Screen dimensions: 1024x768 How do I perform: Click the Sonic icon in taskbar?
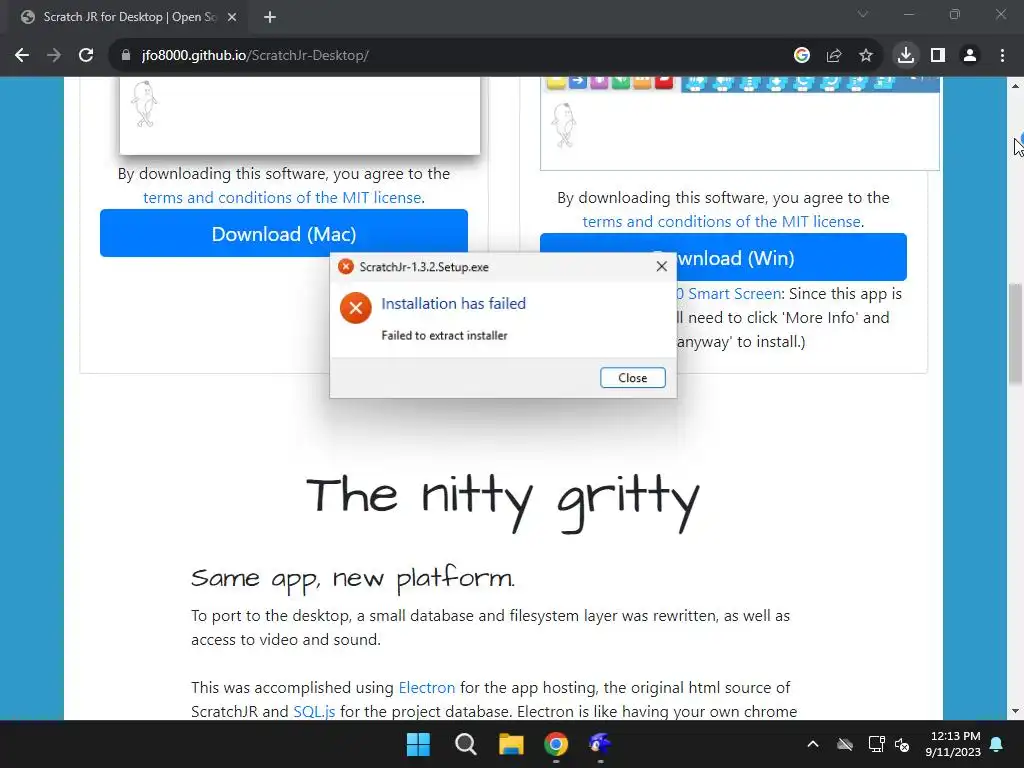point(600,744)
